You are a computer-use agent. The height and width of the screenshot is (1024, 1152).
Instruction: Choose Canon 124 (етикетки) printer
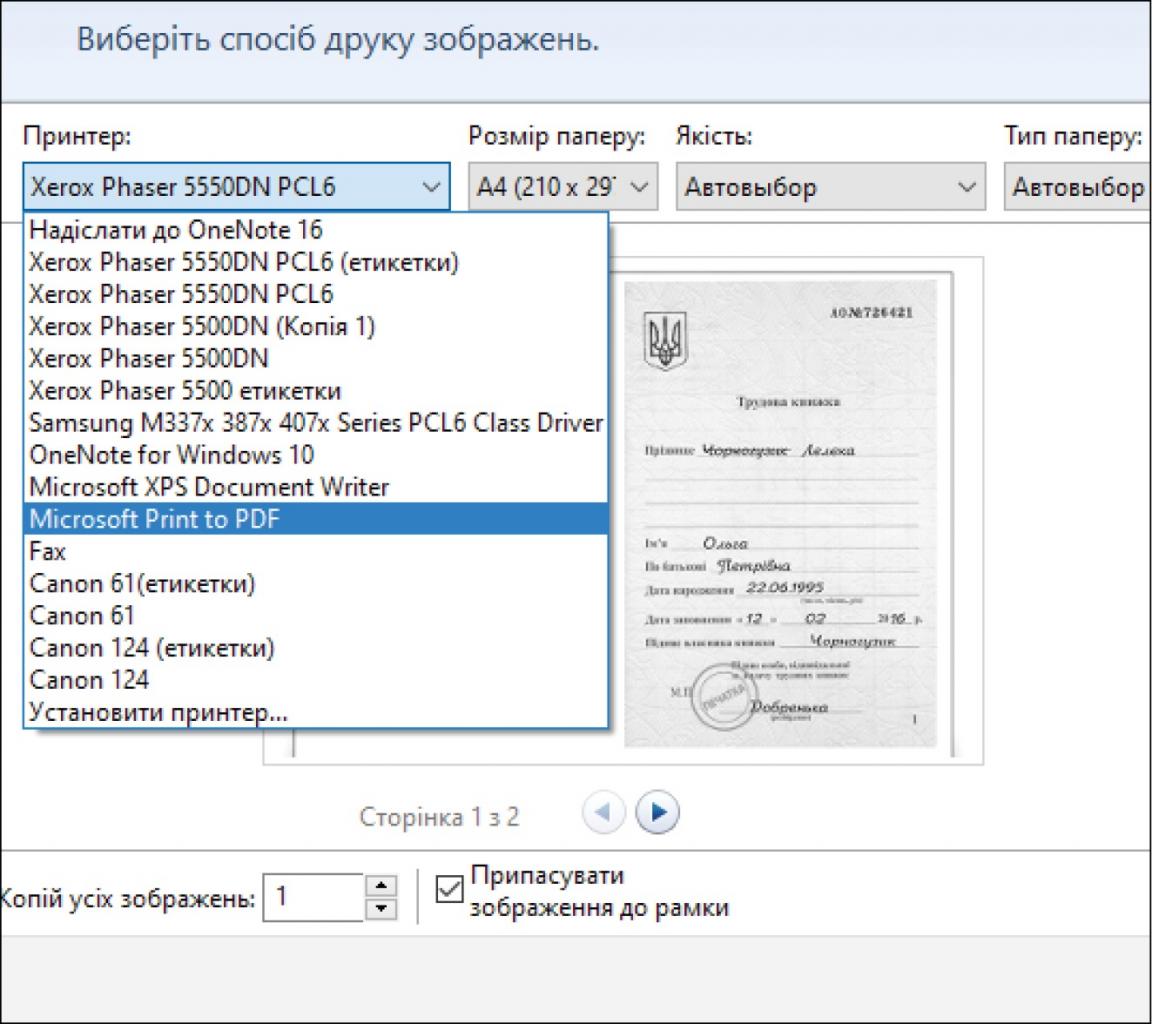[x=316, y=648]
